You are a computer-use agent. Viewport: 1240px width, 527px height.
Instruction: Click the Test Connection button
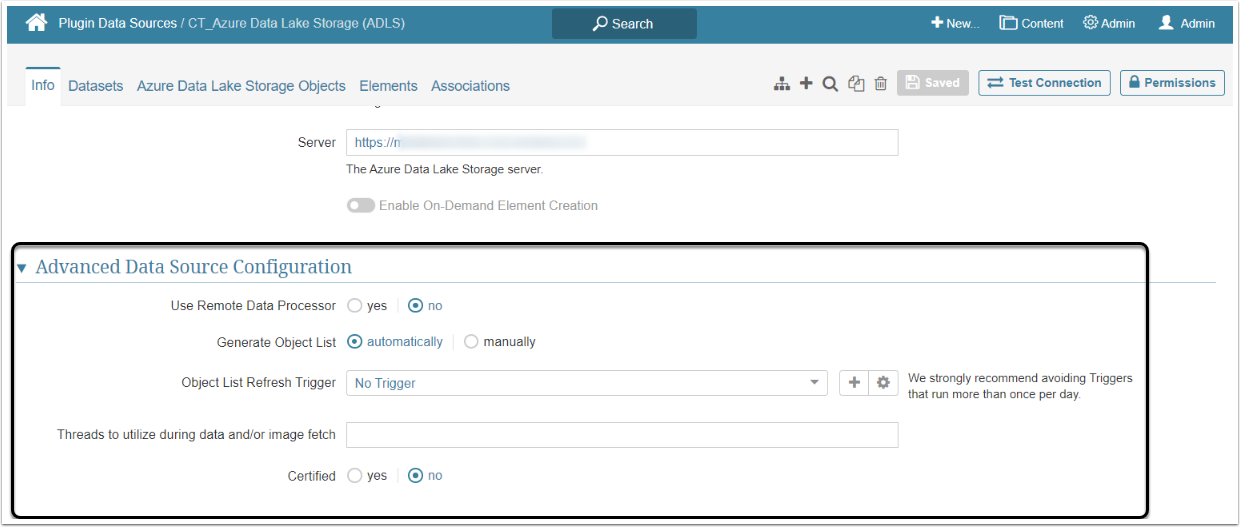click(1045, 83)
